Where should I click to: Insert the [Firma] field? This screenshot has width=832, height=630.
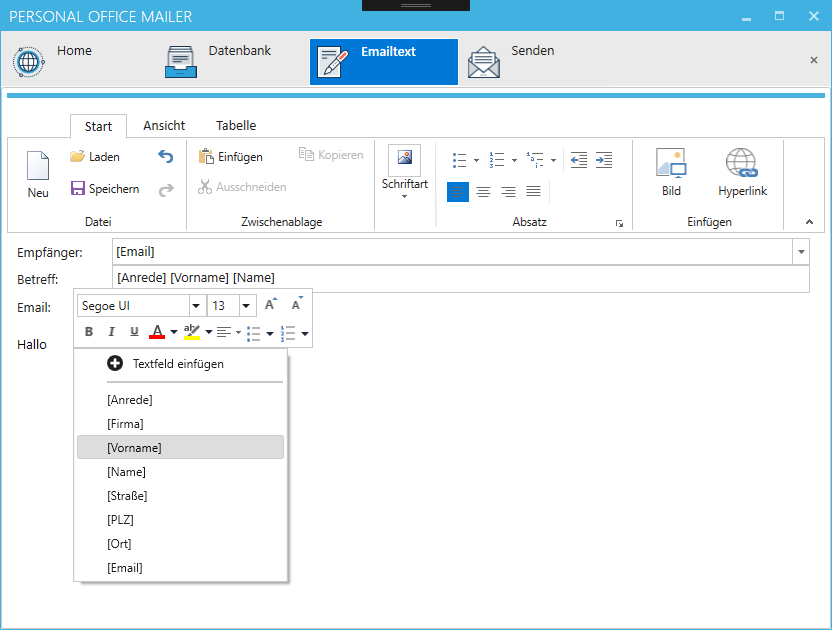click(180, 424)
